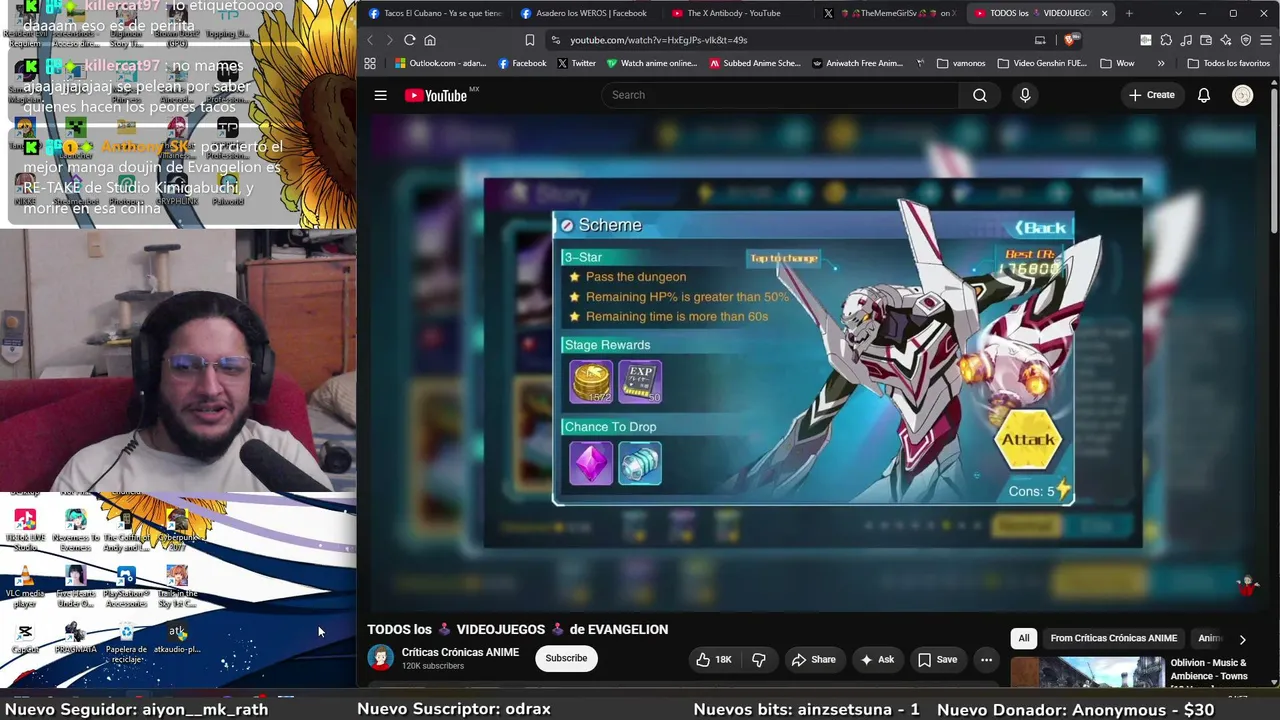Show next filter chips with right arrow
Image resolution: width=1280 pixels, height=720 pixels.
coord(1242,639)
